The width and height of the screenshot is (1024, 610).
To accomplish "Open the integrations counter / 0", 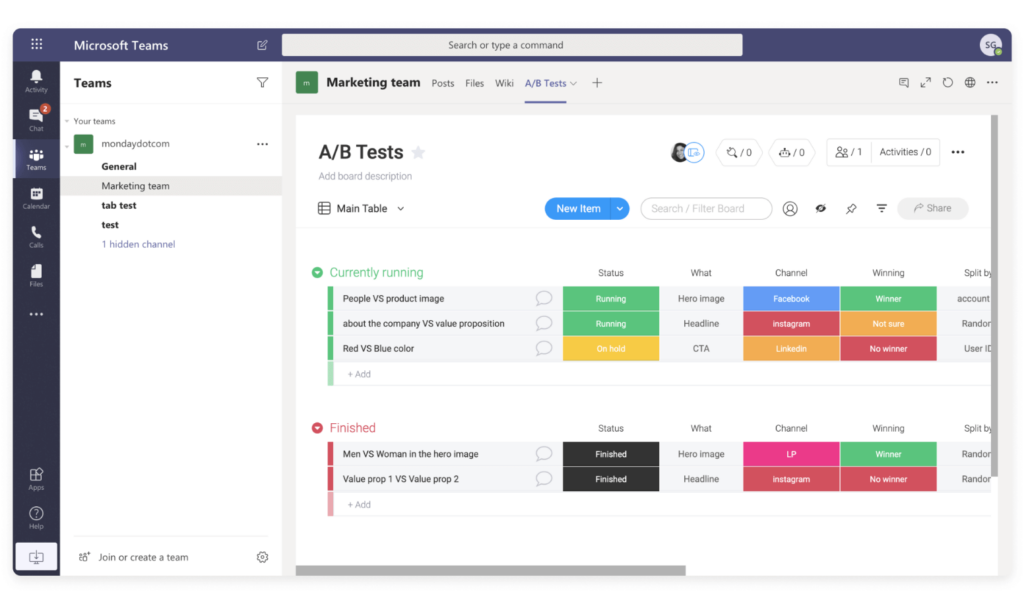I will coord(739,152).
